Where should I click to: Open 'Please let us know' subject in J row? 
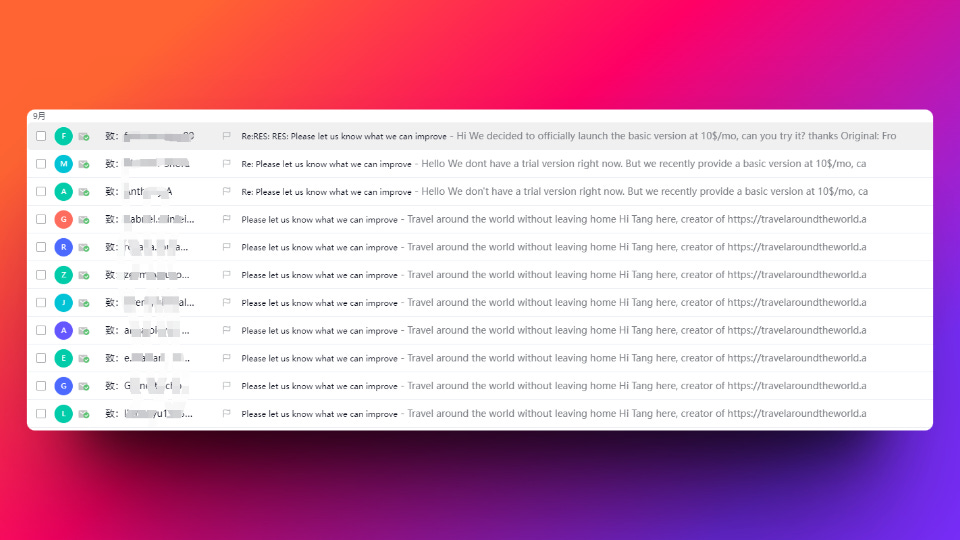pos(319,303)
